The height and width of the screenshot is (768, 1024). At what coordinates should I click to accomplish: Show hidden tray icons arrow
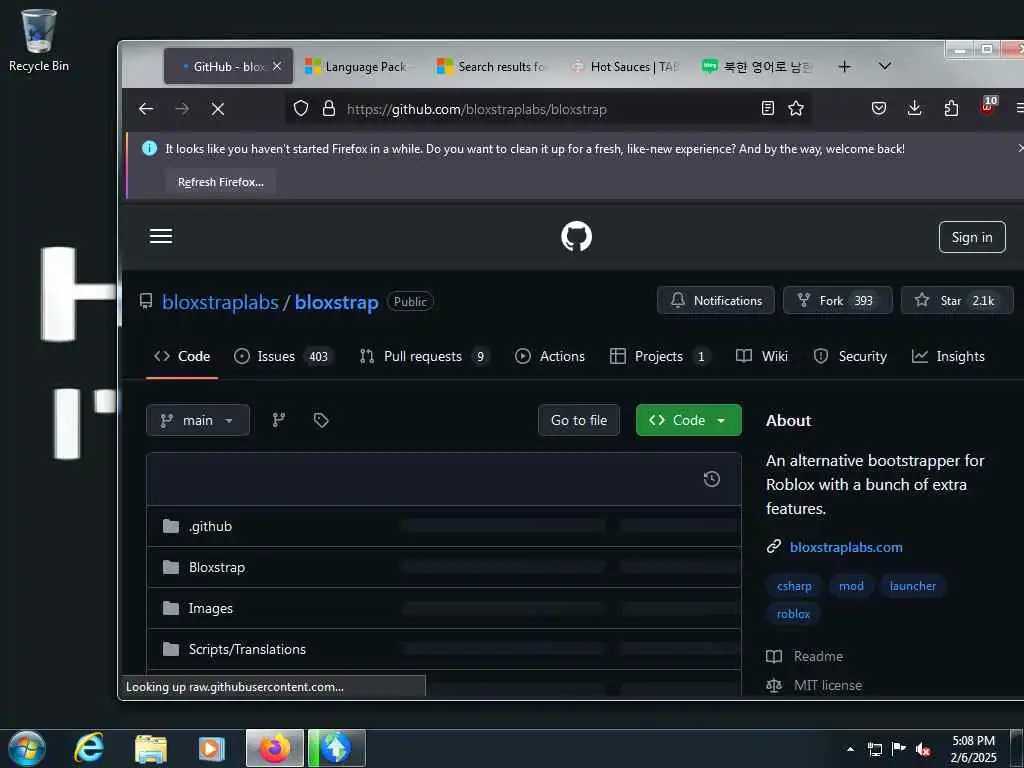tap(850, 749)
